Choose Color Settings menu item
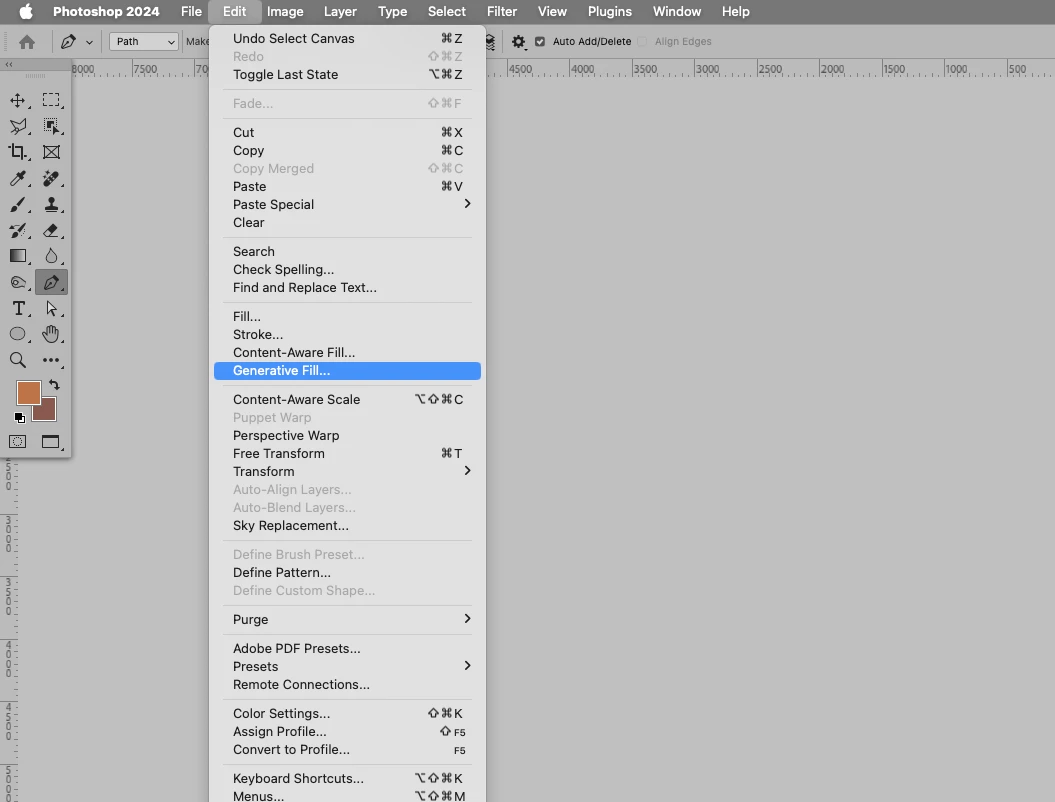The height and width of the screenshot is (802, 1055). coord(347,713)
